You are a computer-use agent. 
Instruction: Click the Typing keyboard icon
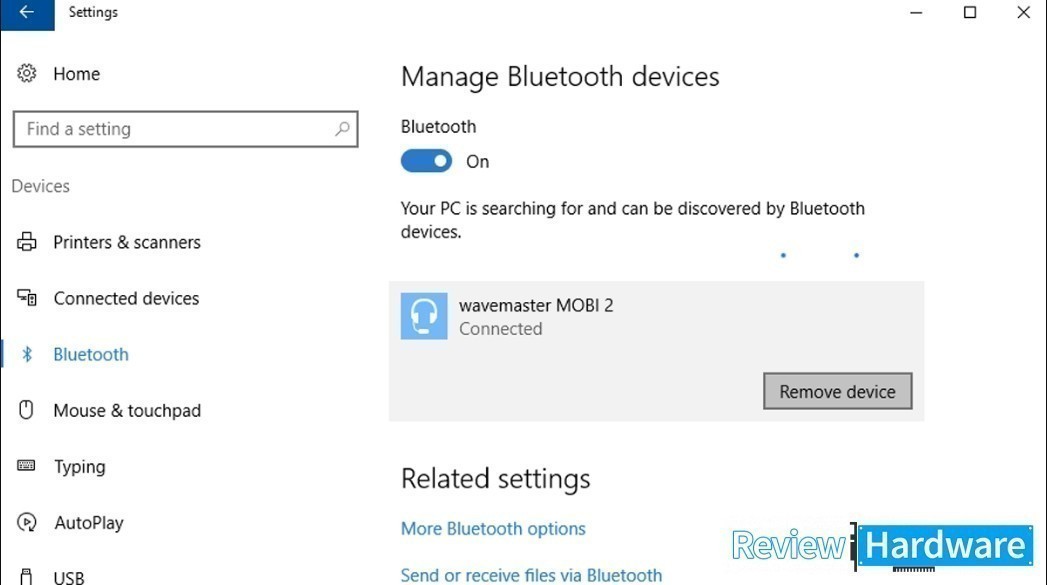coord(27,465)
